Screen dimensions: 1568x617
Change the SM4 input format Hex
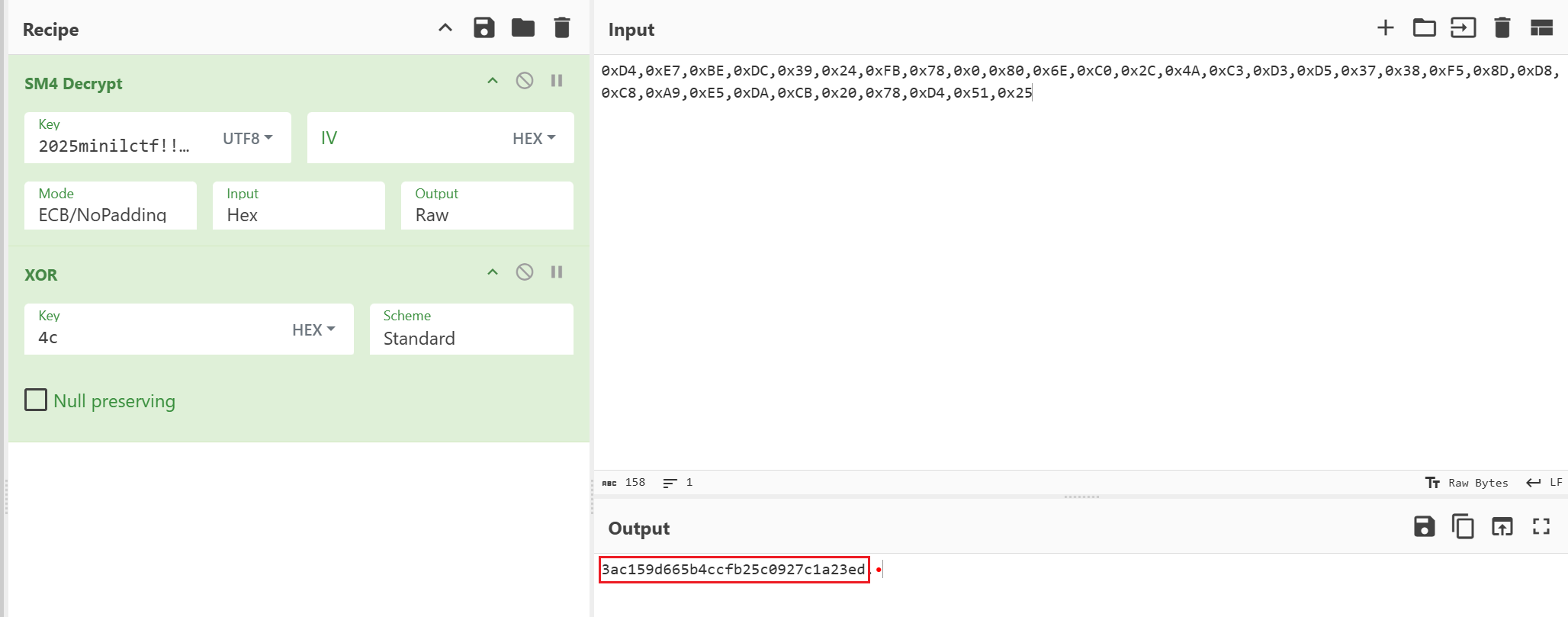tap(299, 206)
